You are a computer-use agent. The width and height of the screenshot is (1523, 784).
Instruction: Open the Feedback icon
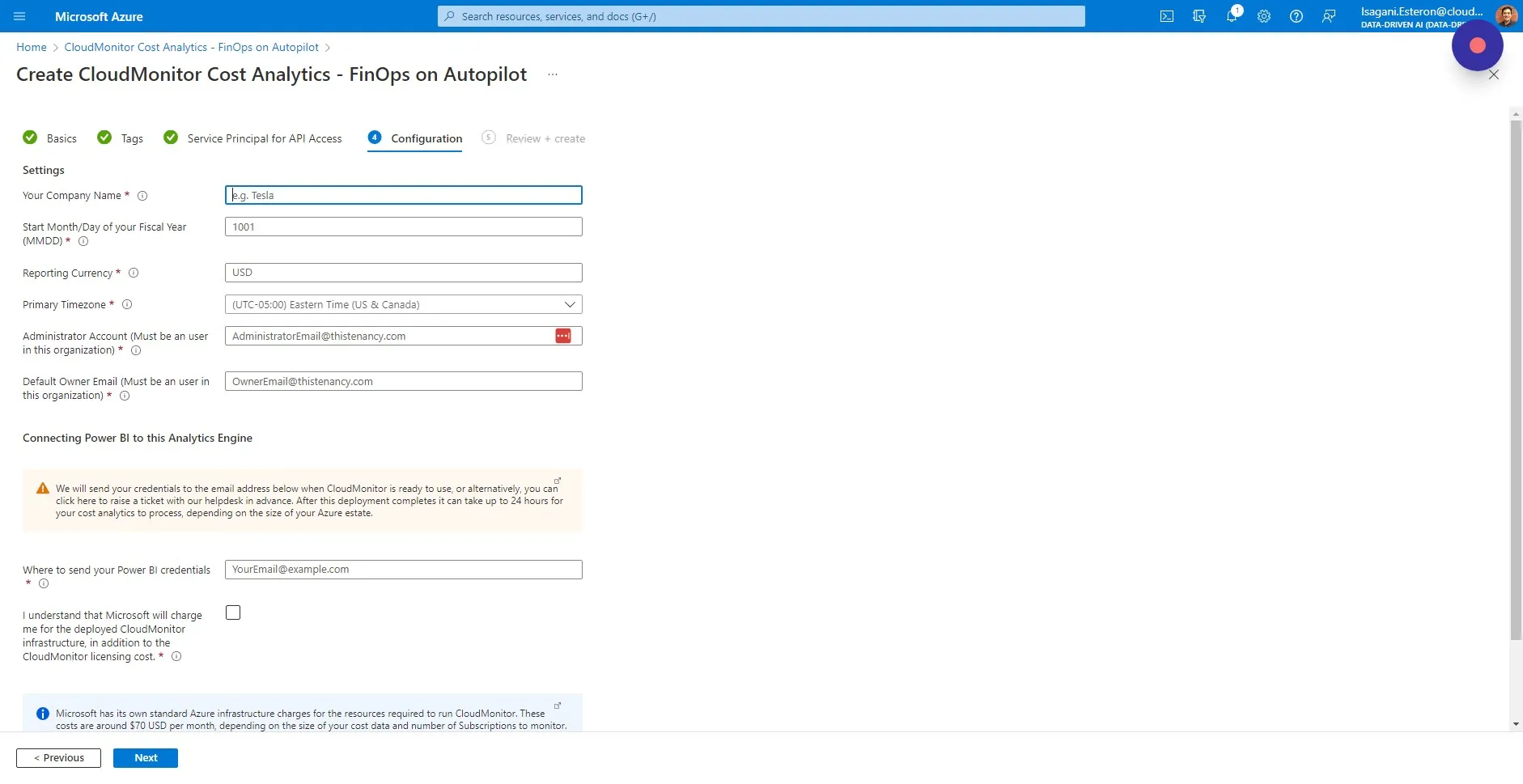(x=1329, y=16)
